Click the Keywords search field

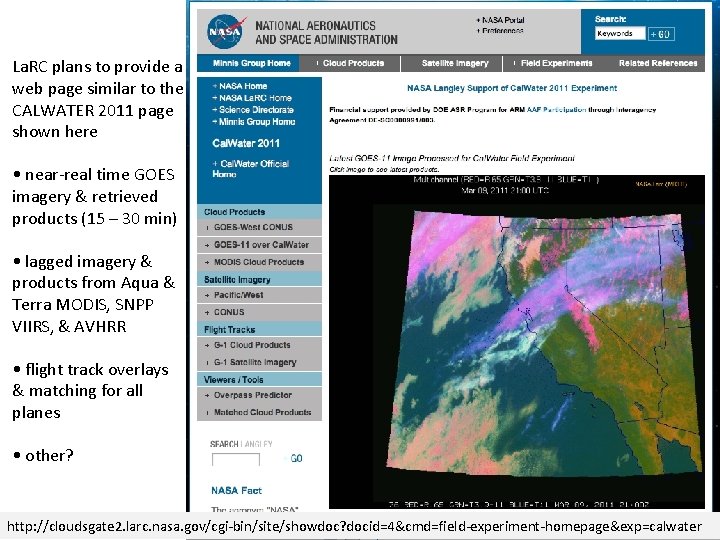click(620, 34)
